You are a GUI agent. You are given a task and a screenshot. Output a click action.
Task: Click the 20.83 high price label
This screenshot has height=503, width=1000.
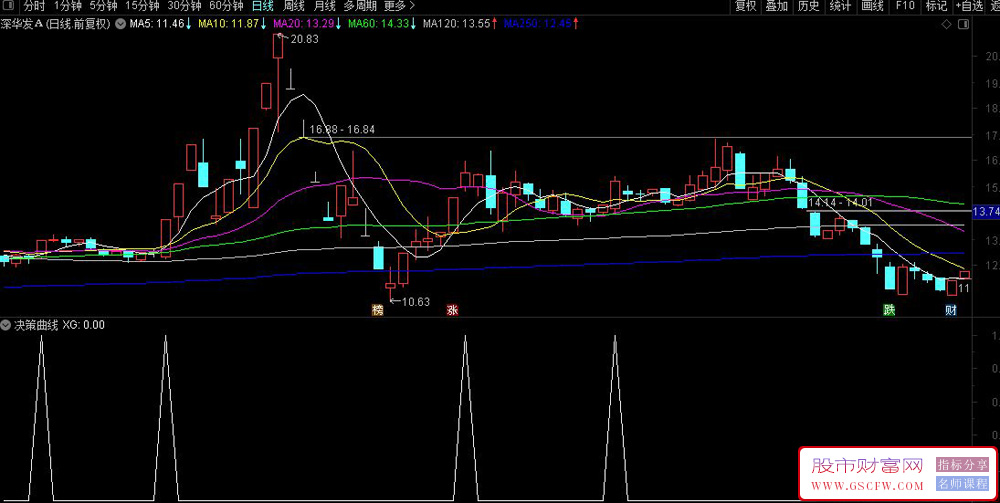click(304, 39)
